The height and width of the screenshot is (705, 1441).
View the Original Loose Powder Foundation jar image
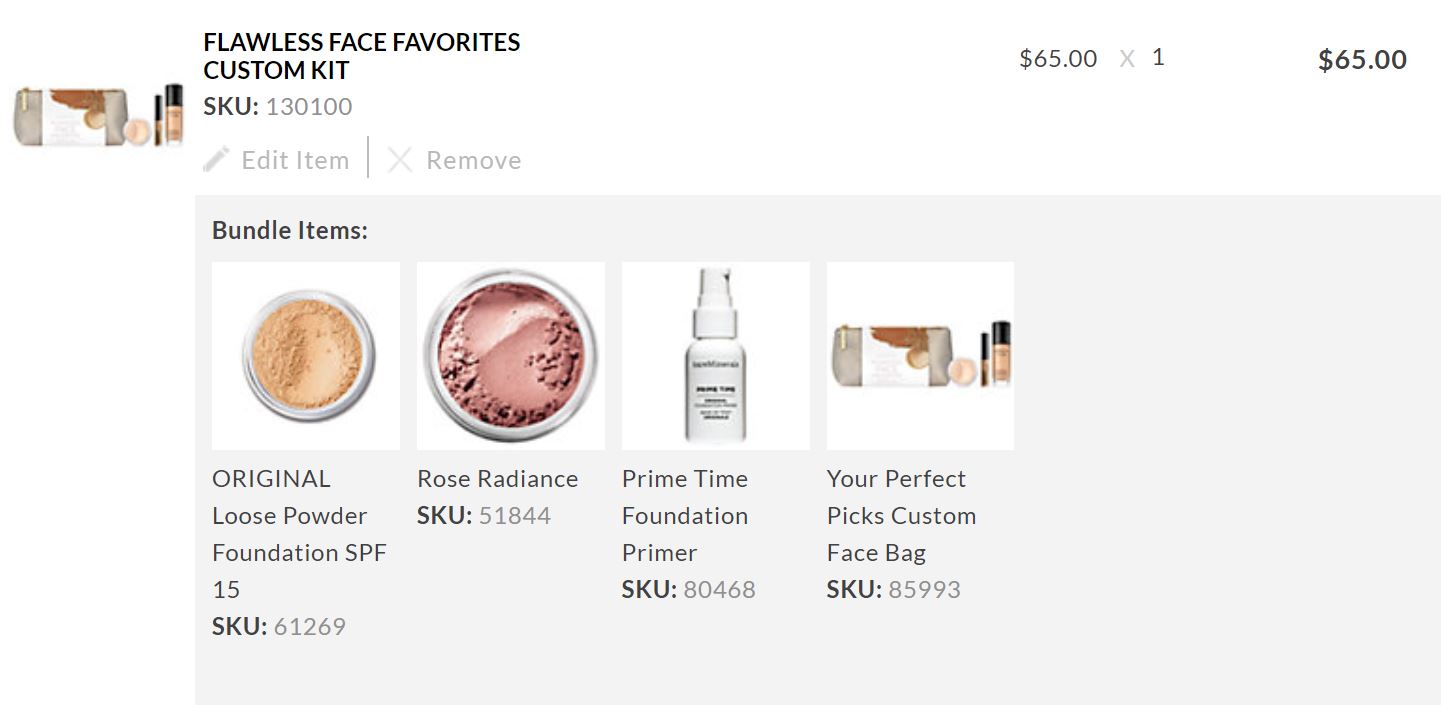(x=306, y=356)
